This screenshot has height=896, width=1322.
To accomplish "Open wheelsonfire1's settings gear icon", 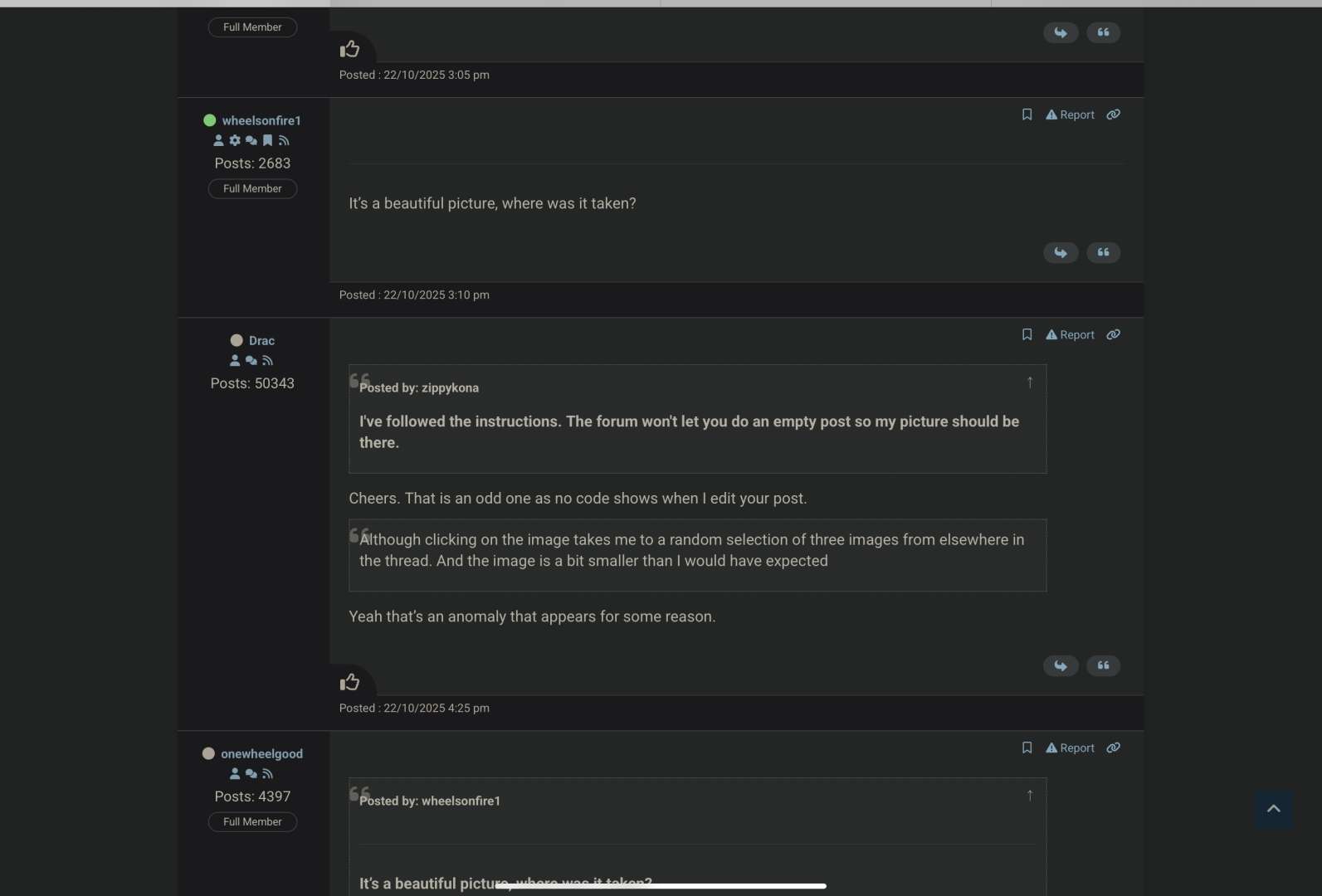I will click(235, 140).
